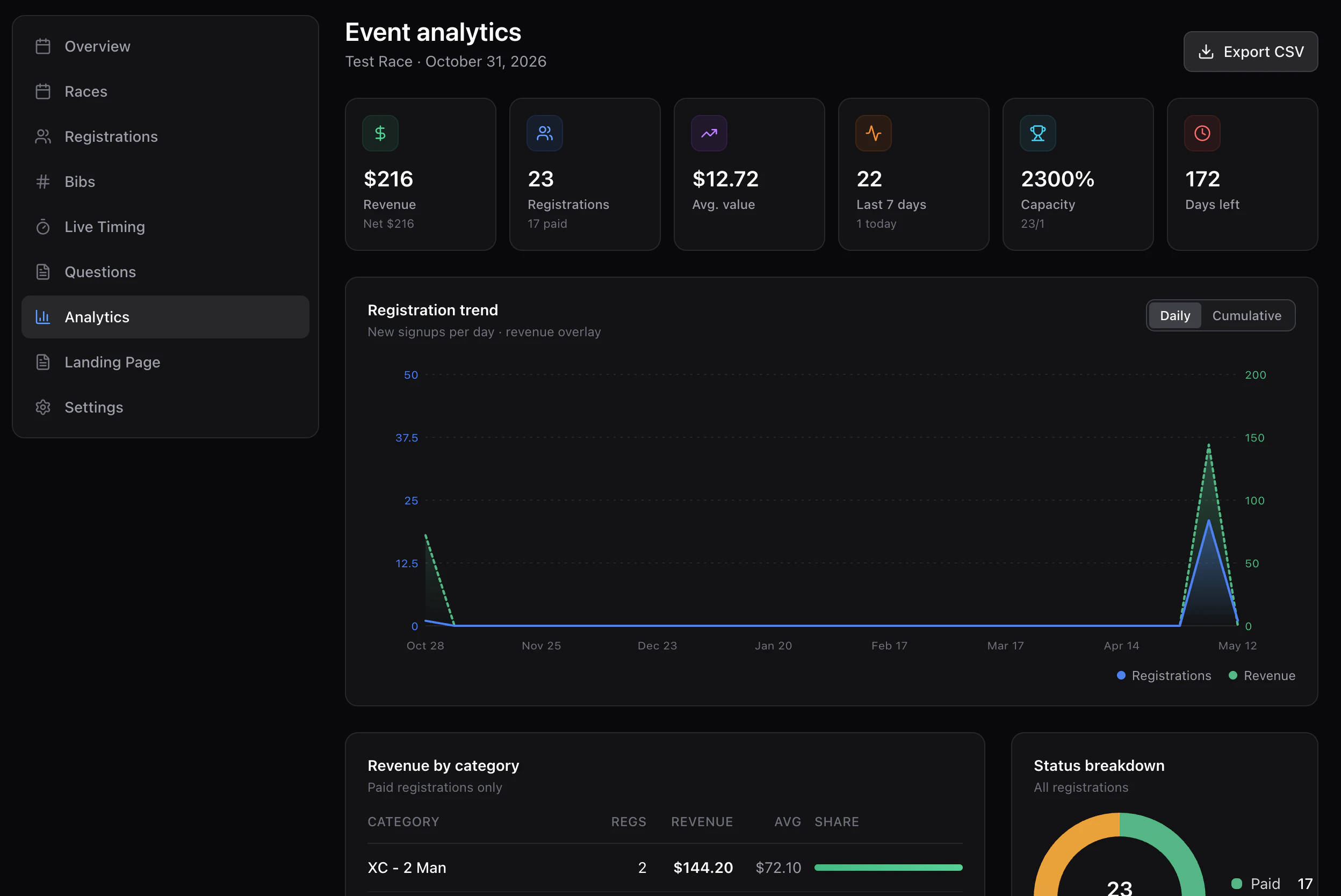The width and height of the screenshot is (1341, 896).
Task: Click the Landing Page document icon
Action: pyautogui.click(x=43, y=362)
